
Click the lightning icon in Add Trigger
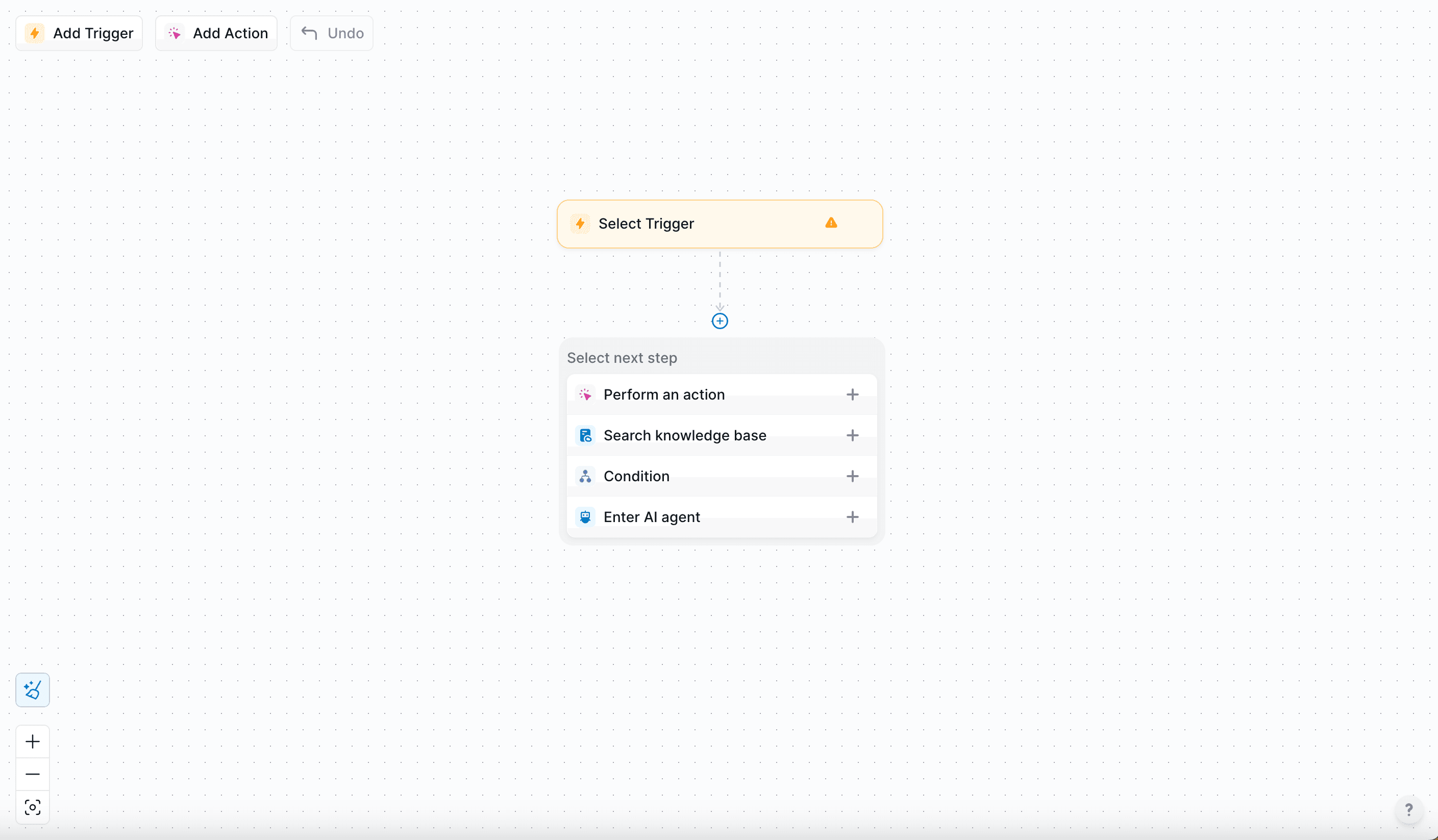[x=35, y=33]
